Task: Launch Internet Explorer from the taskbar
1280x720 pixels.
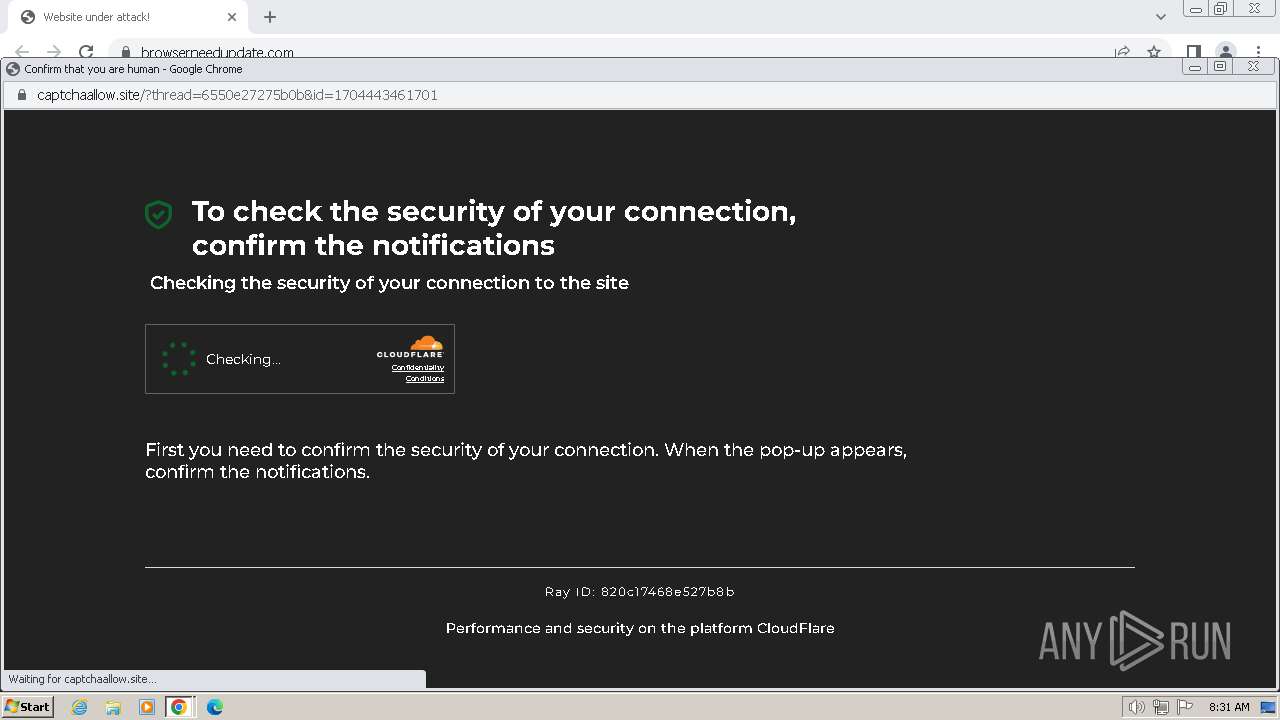Action: (80, 707)
